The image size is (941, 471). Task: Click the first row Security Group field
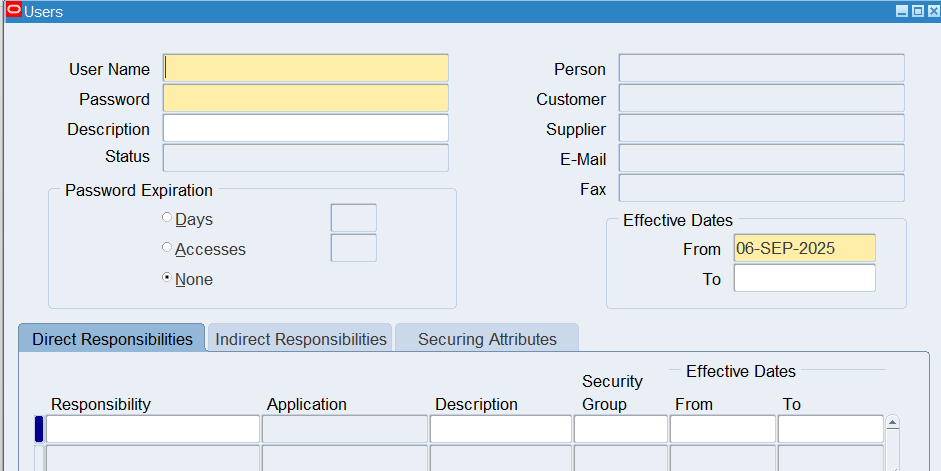pyautogui.click(x=620, y=429)
